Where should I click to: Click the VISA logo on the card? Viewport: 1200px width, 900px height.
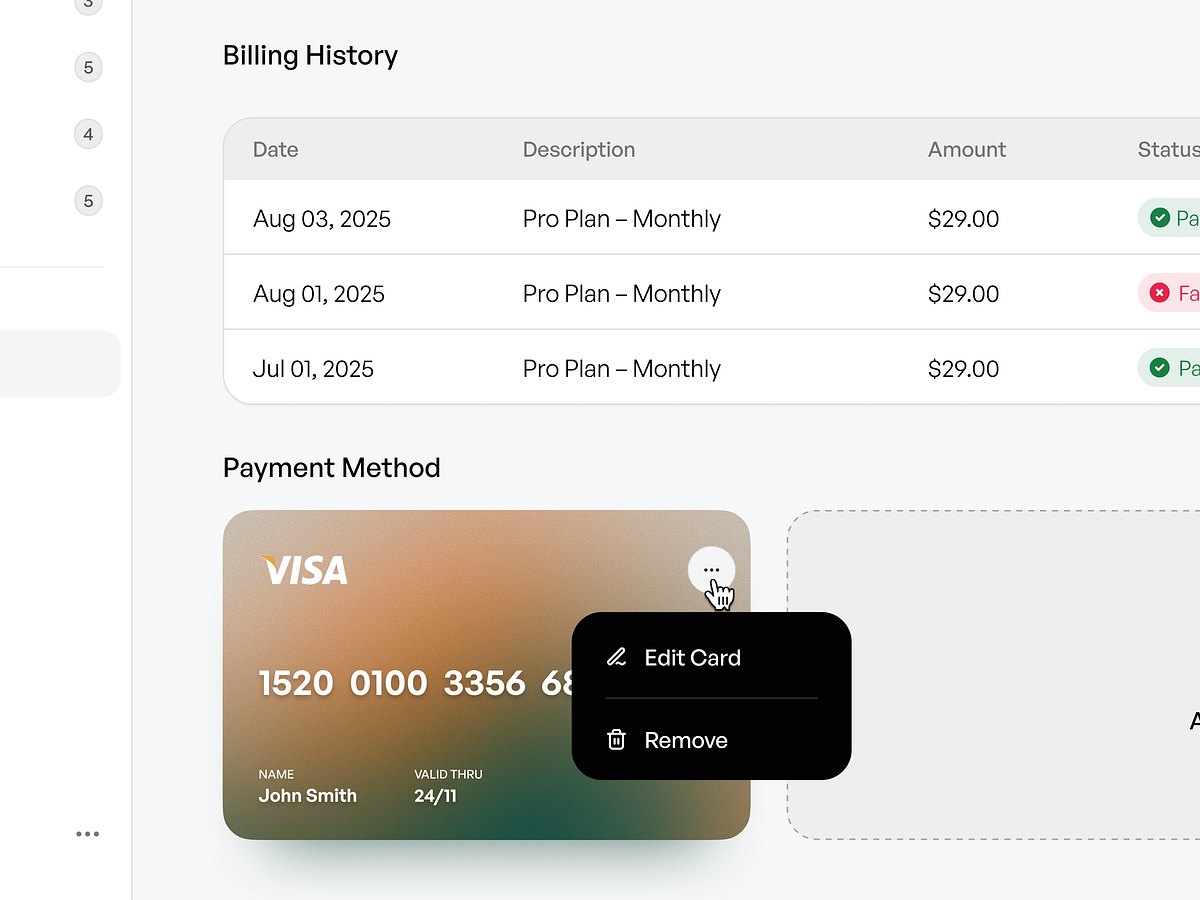pyautogui.click(x=303, y=570)
